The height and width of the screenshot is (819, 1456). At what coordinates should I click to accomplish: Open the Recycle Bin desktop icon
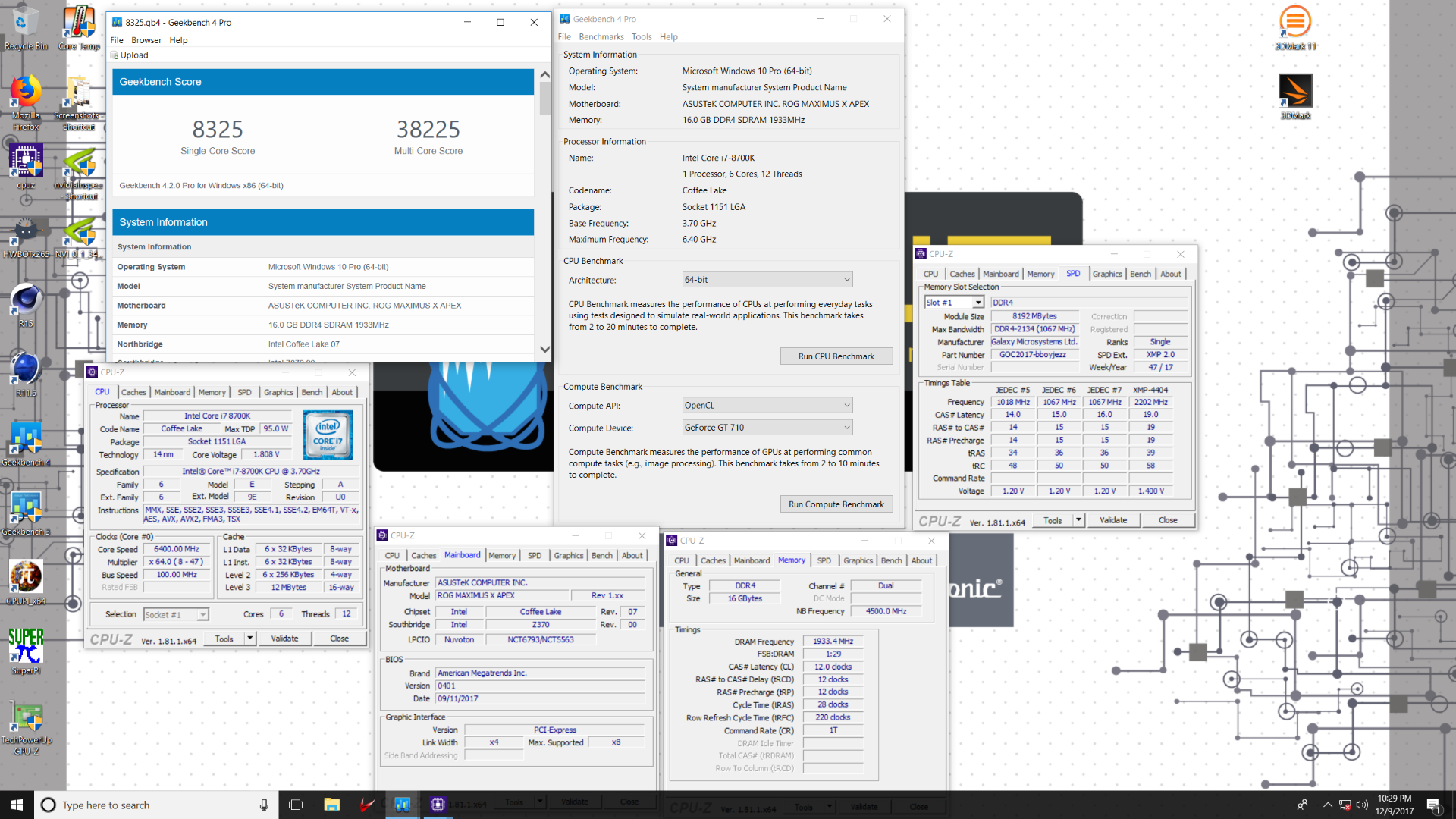[x=25, y=28]
